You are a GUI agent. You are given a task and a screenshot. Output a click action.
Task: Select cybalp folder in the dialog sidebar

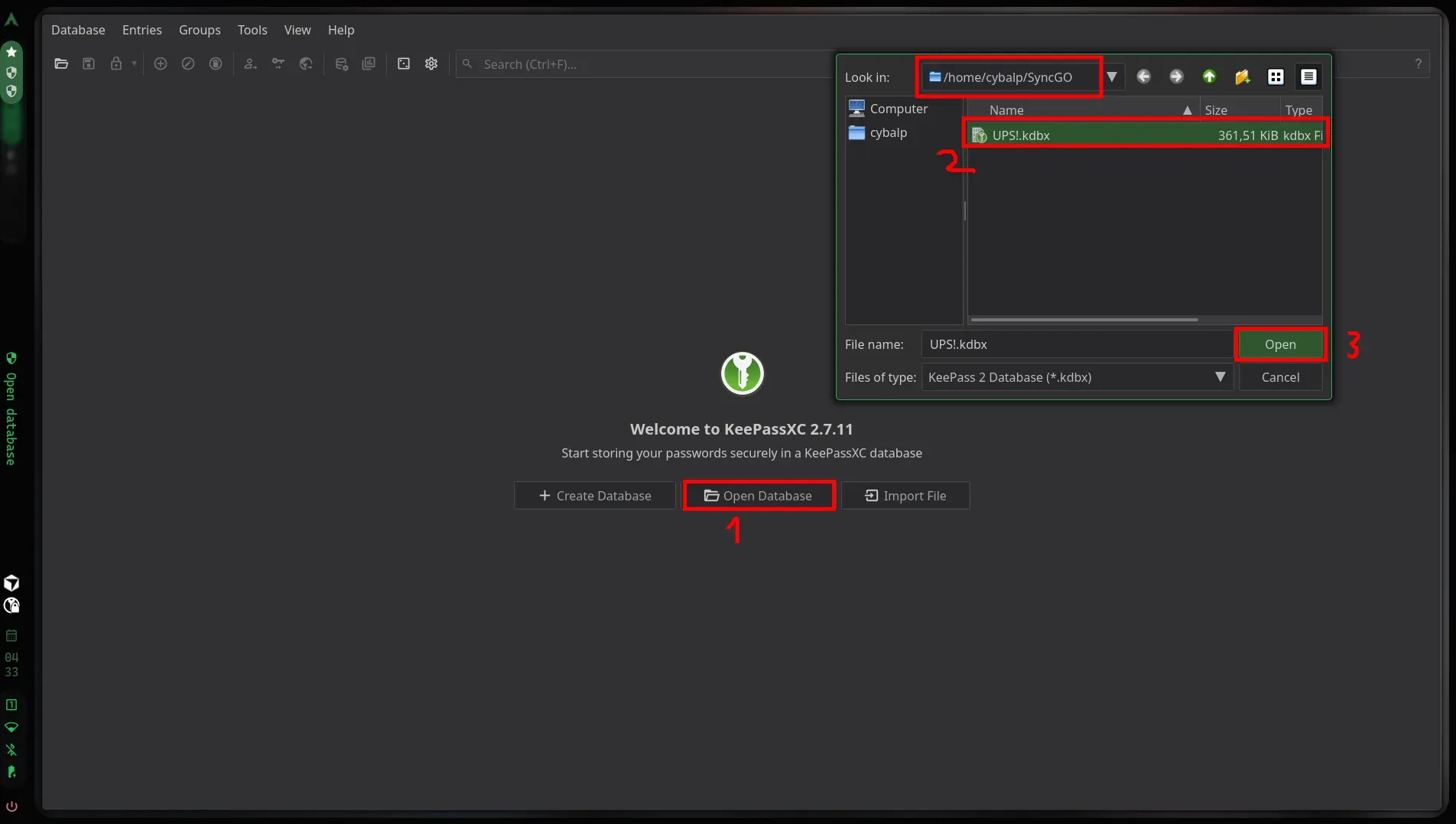(878, 132)
